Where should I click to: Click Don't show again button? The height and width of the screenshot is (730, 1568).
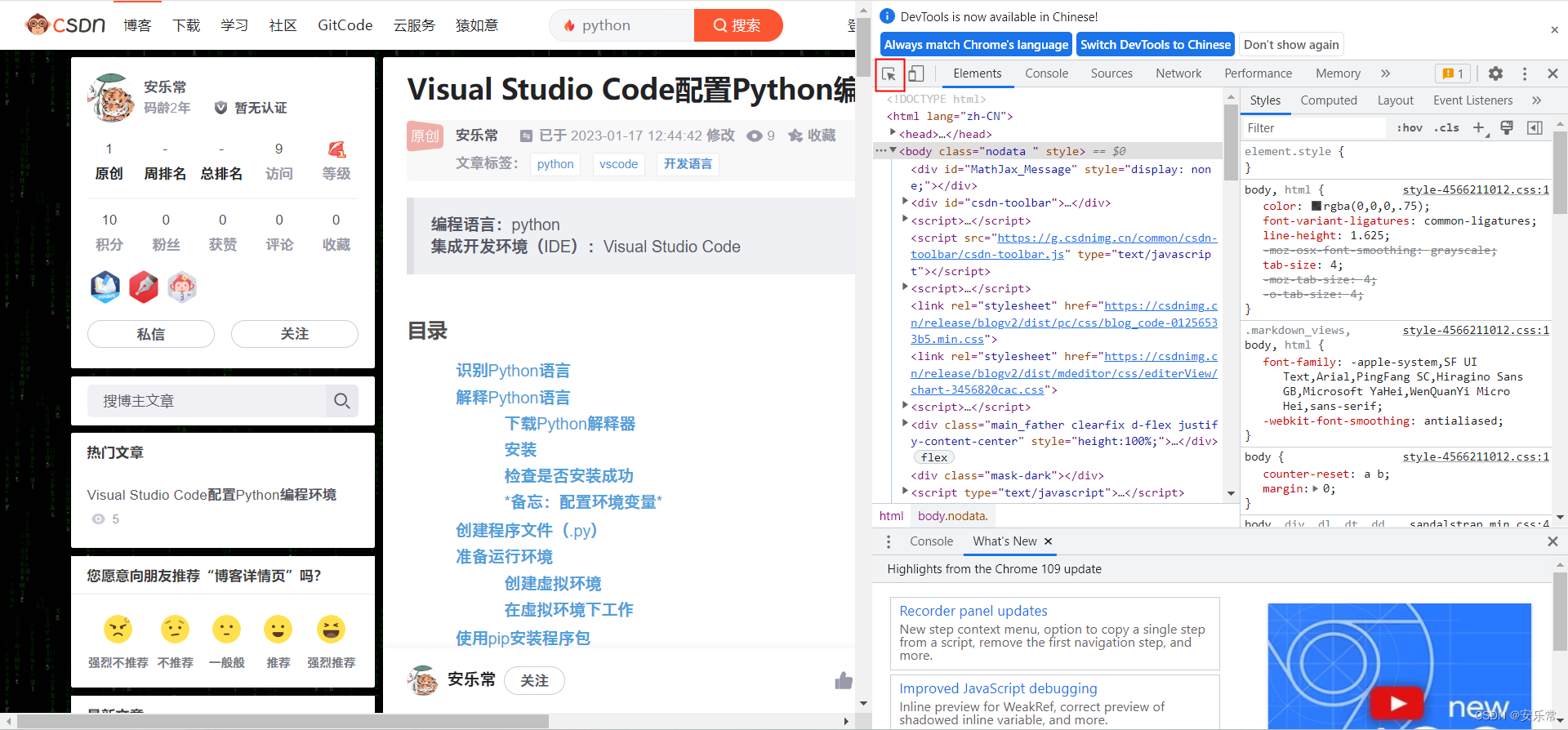pos(1291,45)
